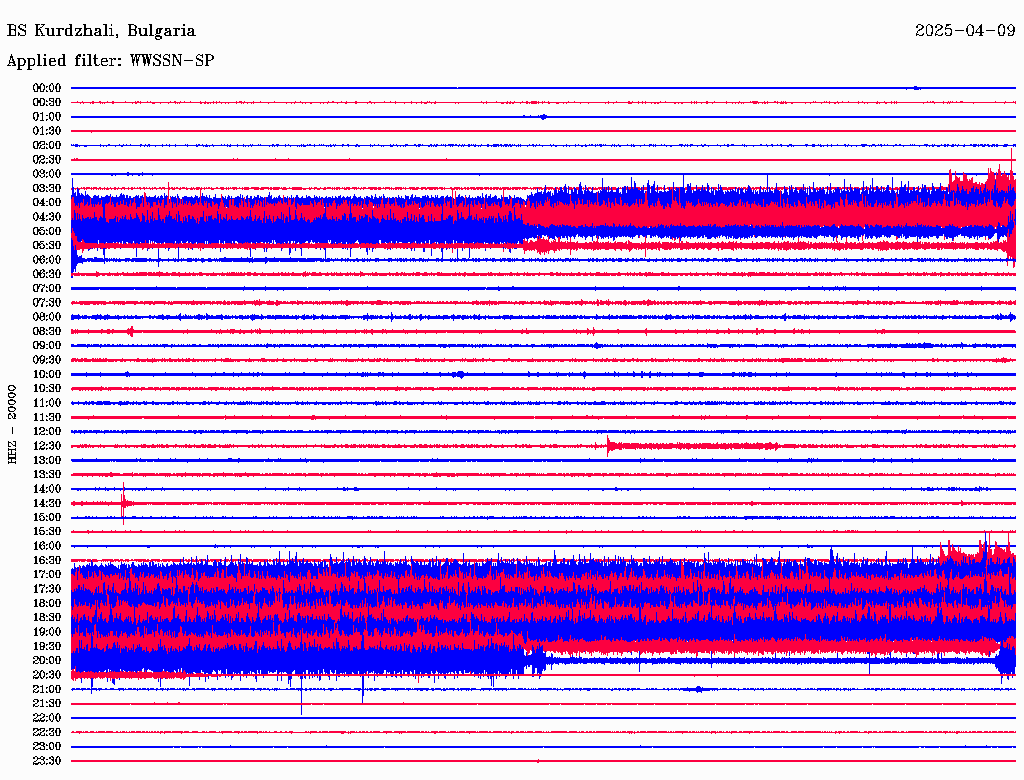This screenshot has width=1024, height=780.
Task: Select the 01:00 time label
Action: click(47, 116)
